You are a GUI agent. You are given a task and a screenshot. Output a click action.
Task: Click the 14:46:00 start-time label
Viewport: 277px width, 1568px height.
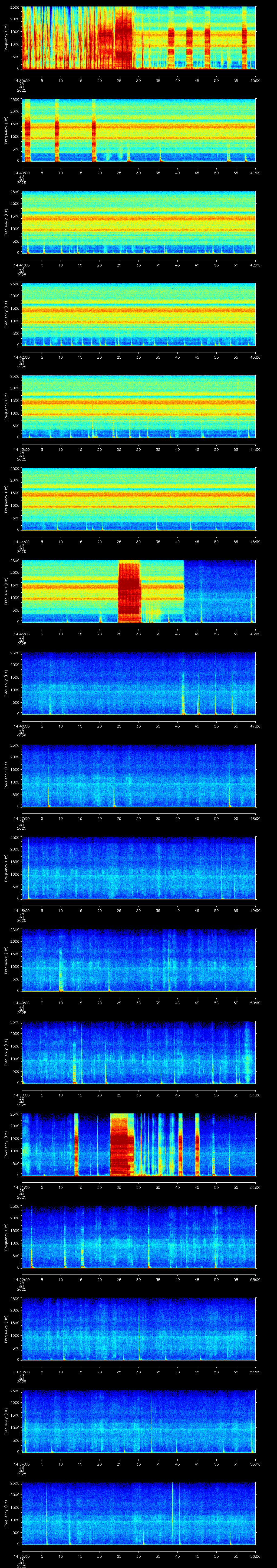[x=21, y=726]
